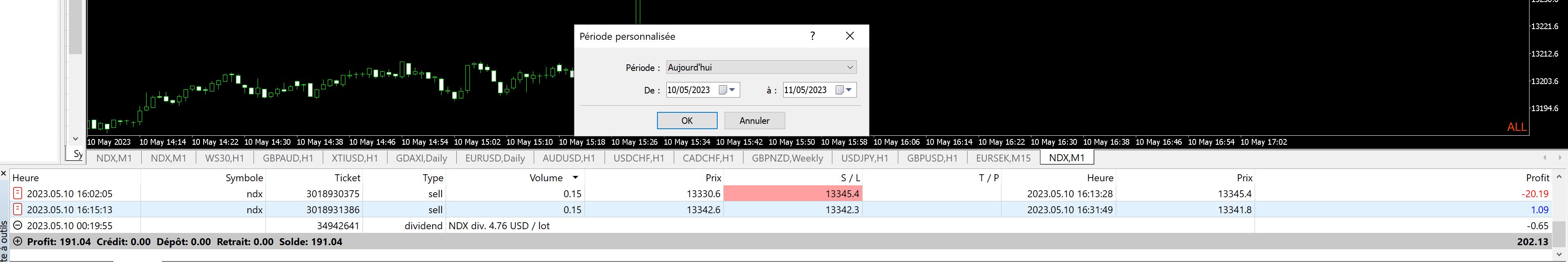The image size is (1568, 262).
Task: Close the terminal panel with X
Action: point(4,174)
